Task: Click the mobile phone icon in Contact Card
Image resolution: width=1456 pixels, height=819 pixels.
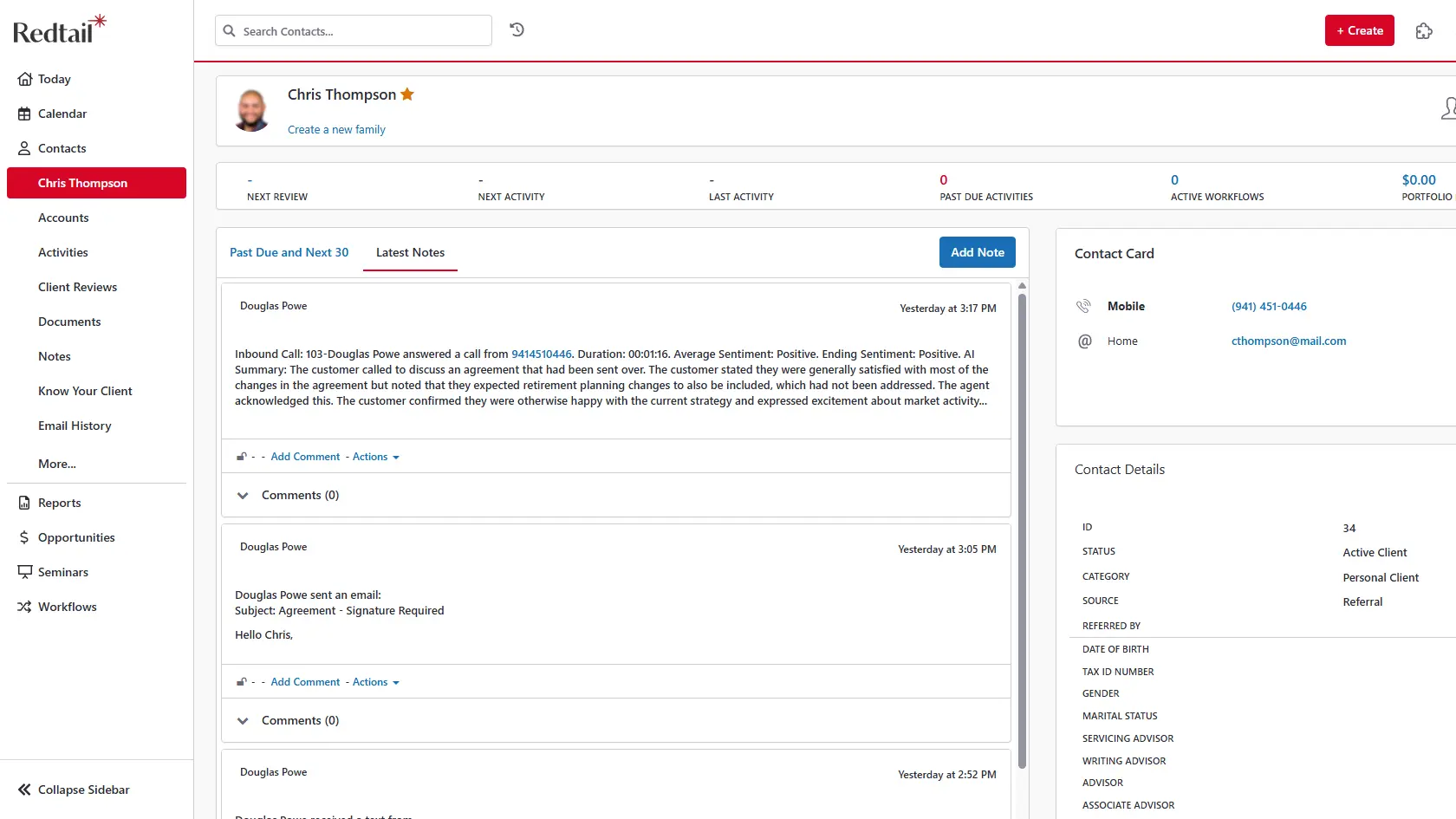Action: [x=1083, y=306]
